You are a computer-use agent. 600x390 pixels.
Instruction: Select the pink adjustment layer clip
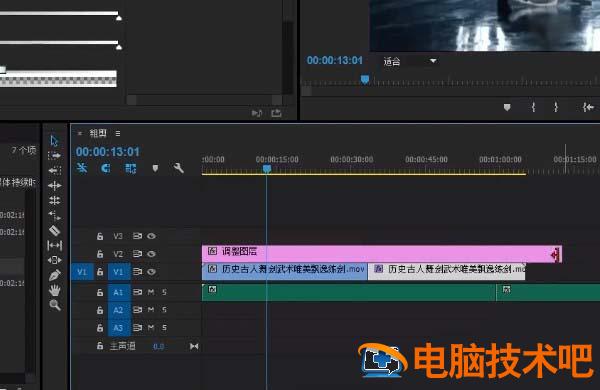382,253
